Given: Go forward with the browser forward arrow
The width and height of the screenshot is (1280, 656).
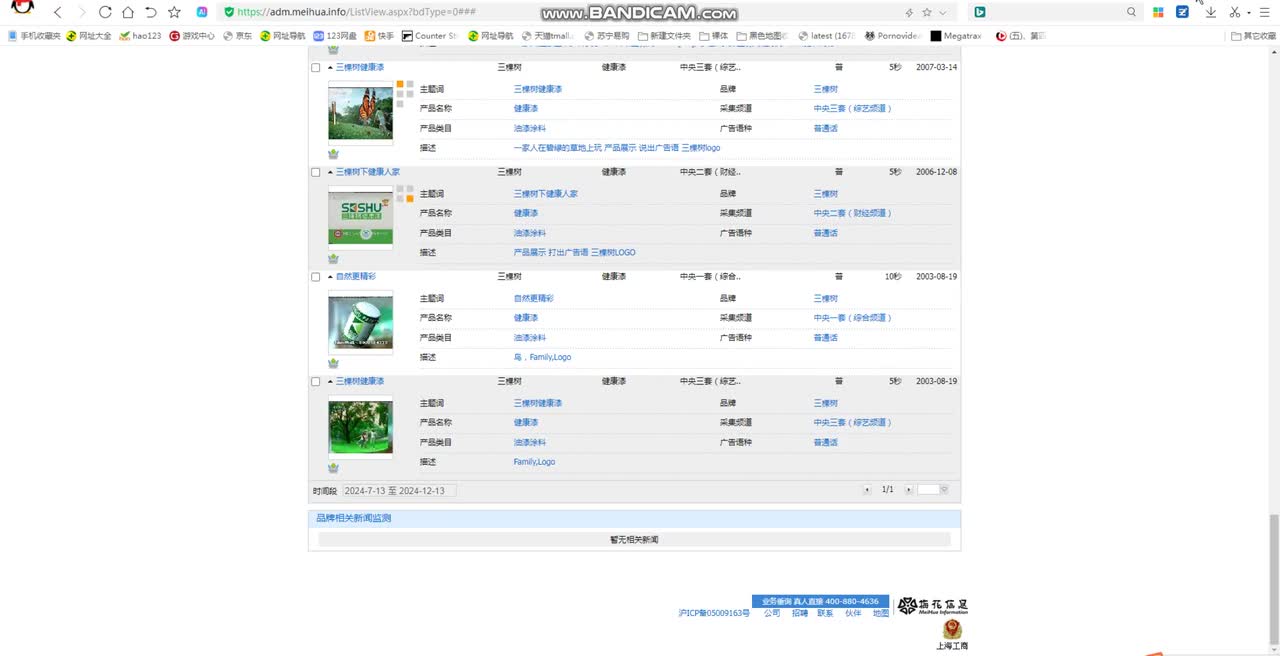Looking at the screenshot, I should tap(81, 12).
